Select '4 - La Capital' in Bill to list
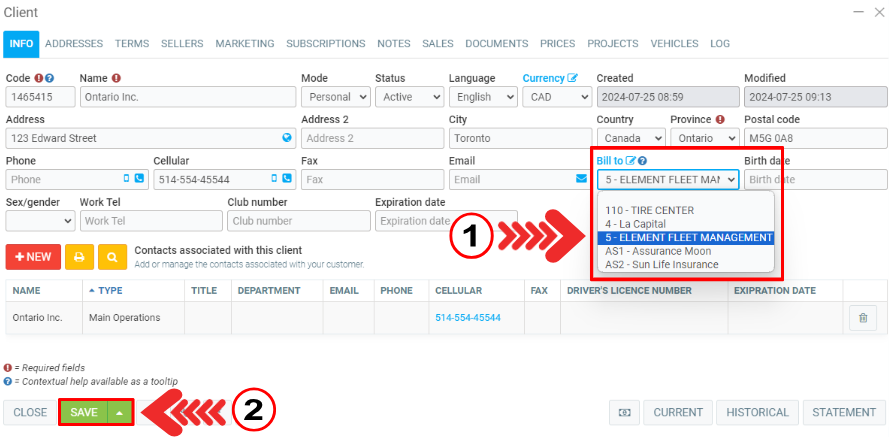The width and height of the screenshot is (889, 437). (635, 224)
